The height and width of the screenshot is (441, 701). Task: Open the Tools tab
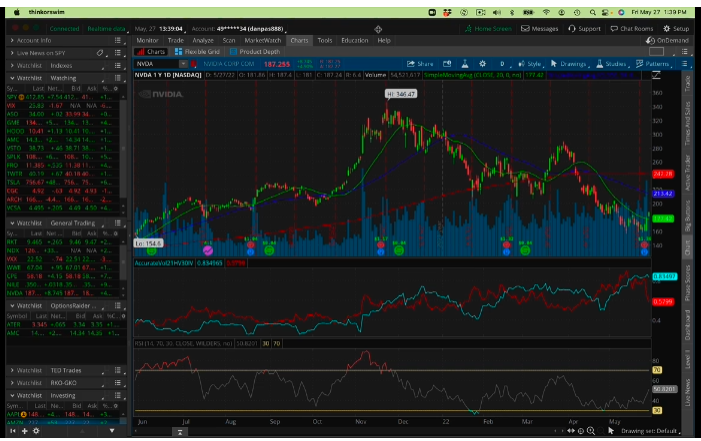click(325, 40)
